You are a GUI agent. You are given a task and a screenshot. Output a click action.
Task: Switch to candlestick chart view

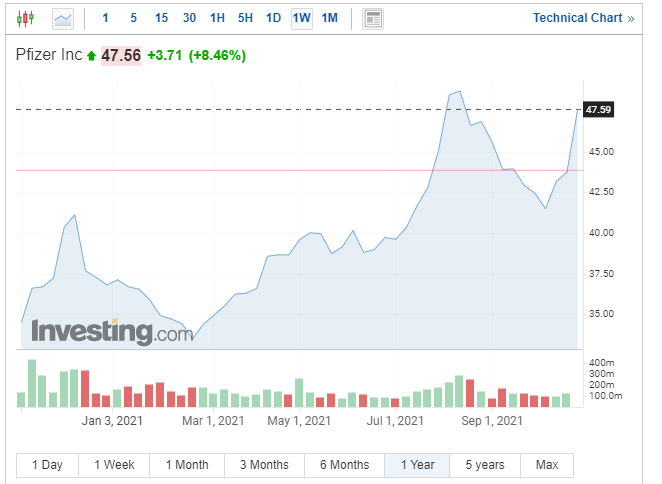25,19
